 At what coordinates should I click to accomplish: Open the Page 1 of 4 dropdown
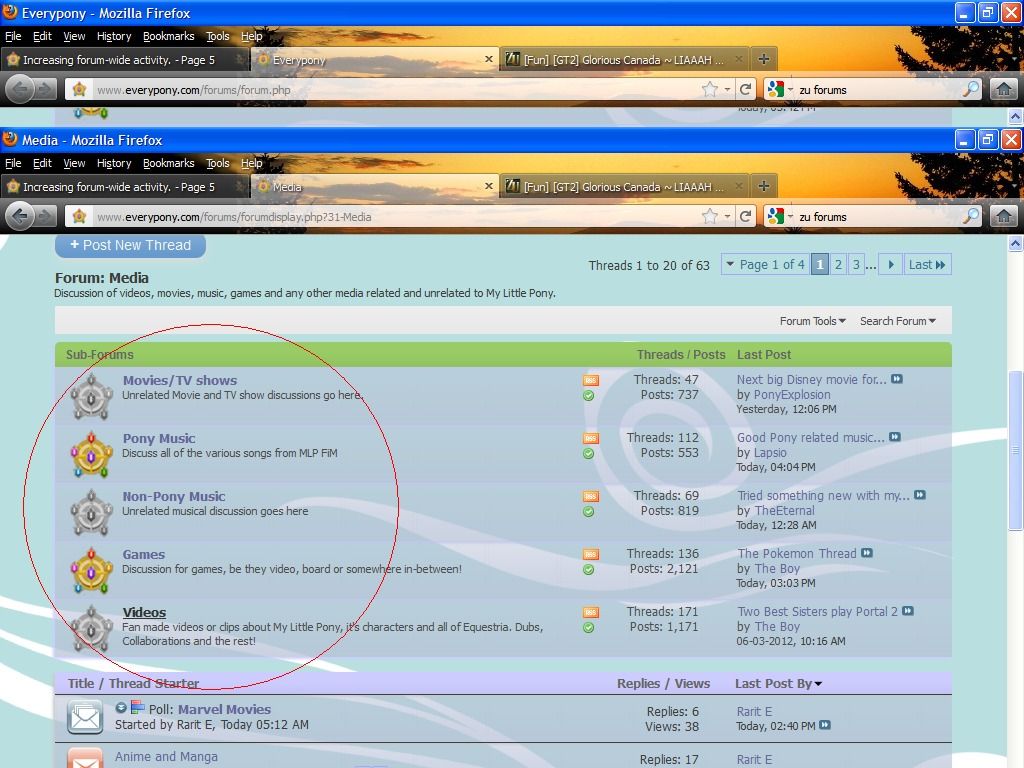[765, 264]
